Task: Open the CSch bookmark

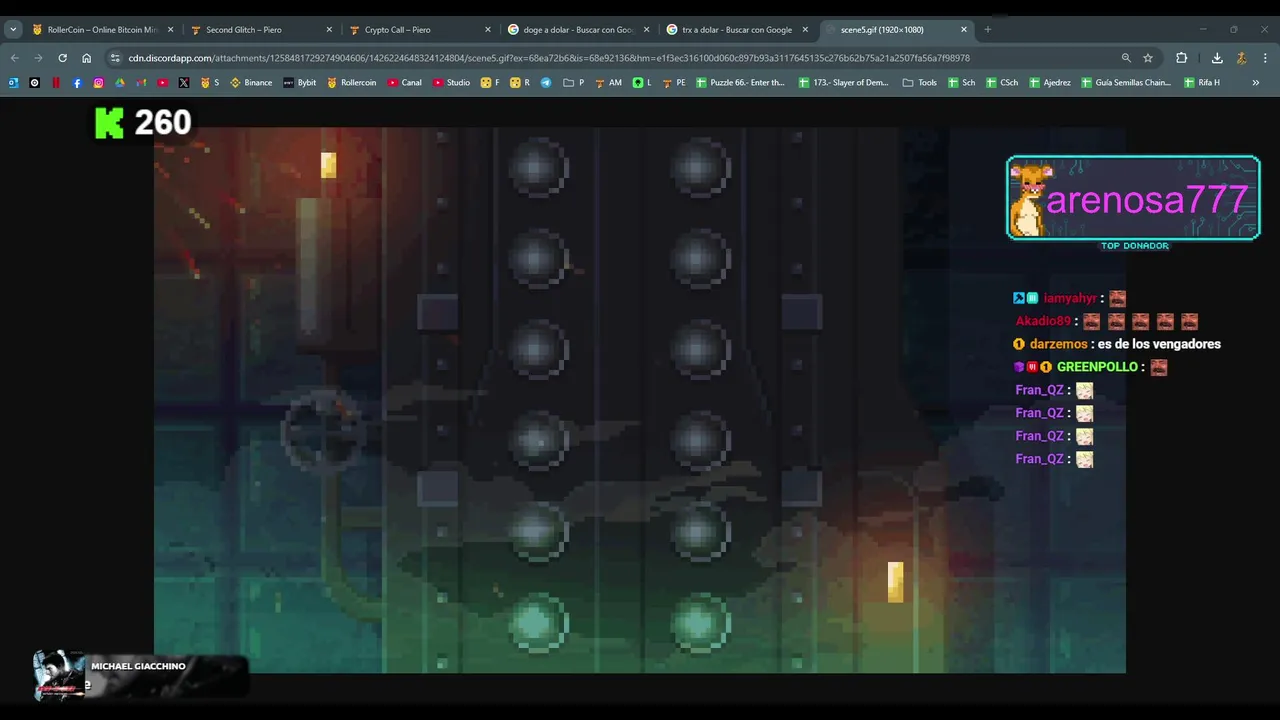Action: pyautogui.click(x=1003, y=82)
